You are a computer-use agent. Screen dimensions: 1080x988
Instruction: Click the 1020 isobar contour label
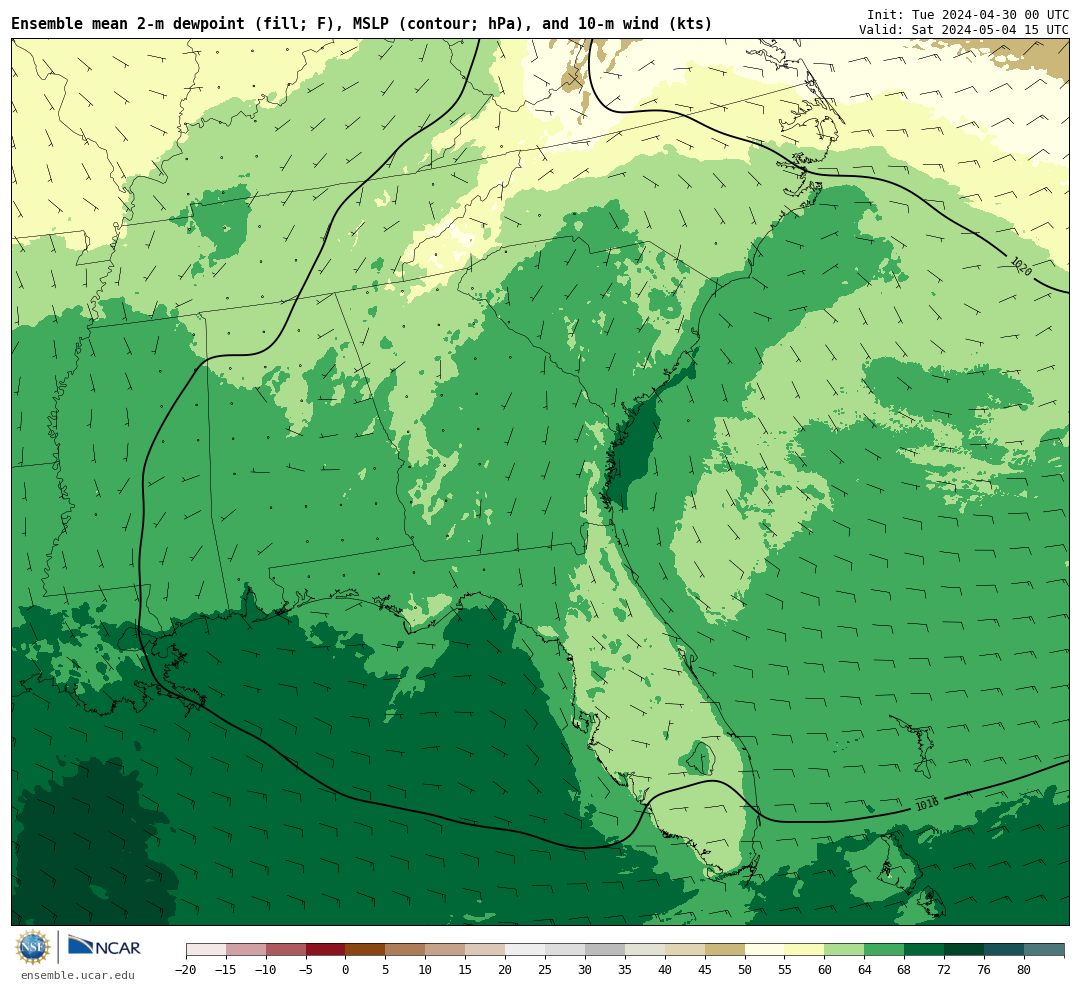pos(1021,267)
